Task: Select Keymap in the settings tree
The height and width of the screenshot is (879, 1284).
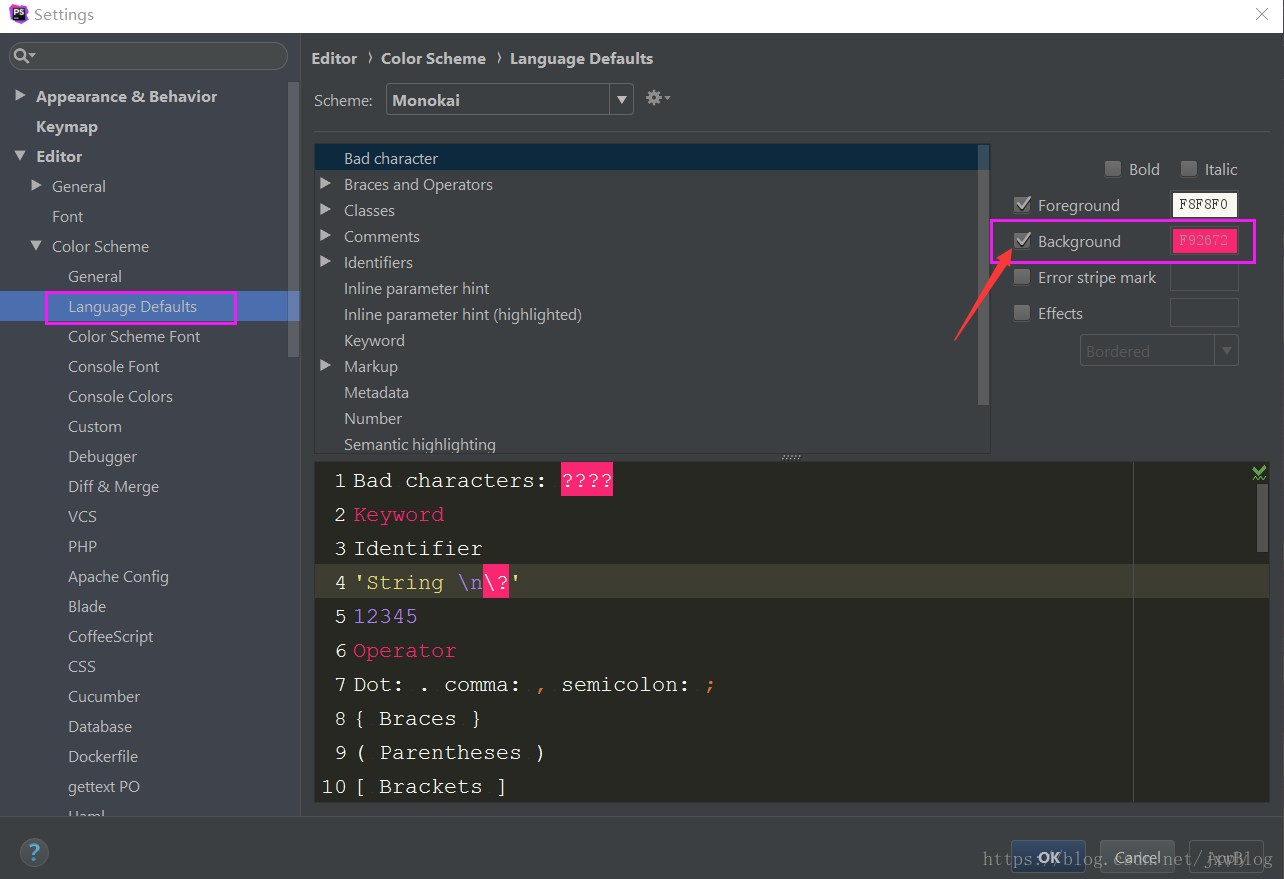Action: pos(67,126)
